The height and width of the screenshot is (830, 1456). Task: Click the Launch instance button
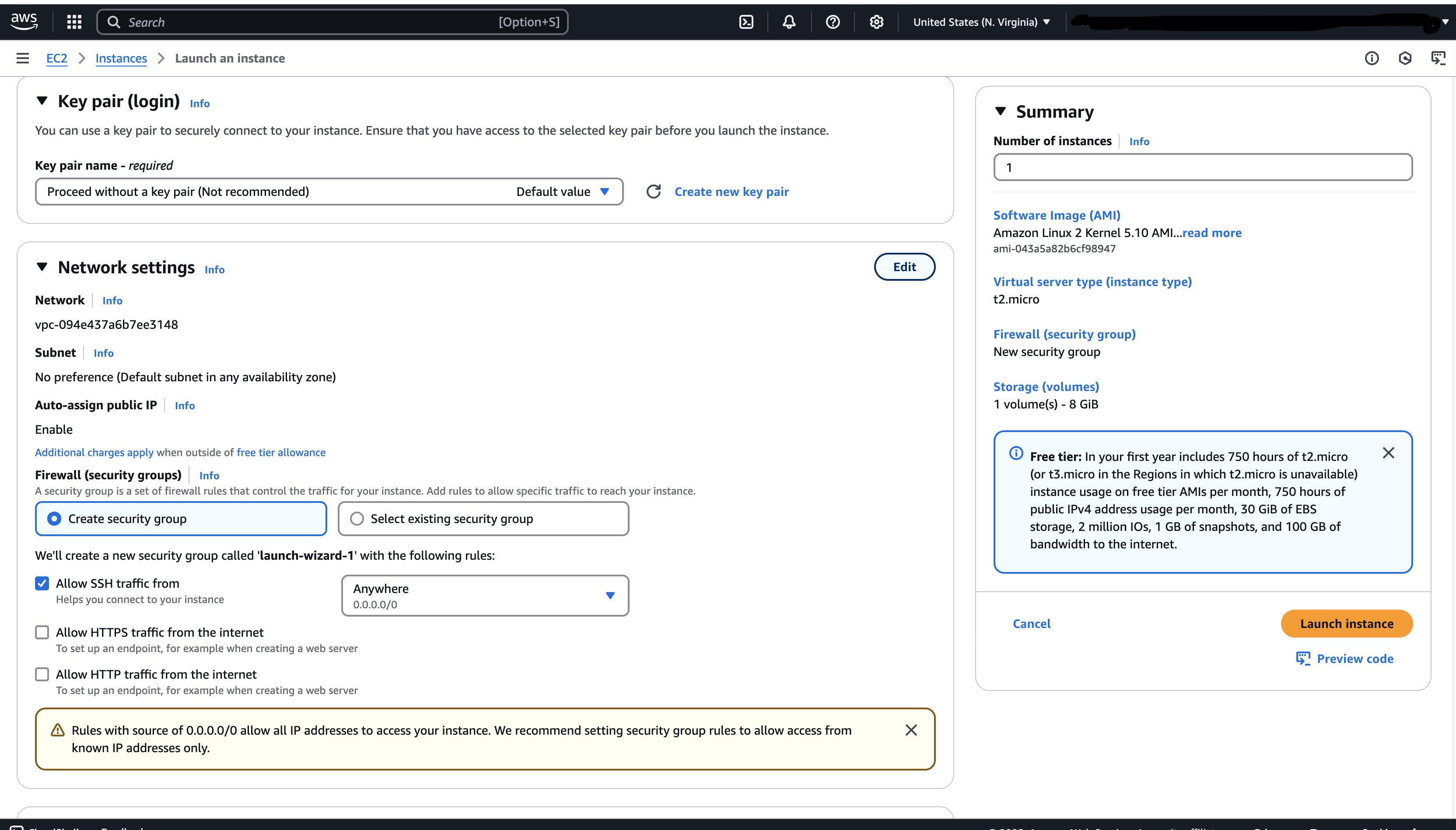tap(1347, 624)
